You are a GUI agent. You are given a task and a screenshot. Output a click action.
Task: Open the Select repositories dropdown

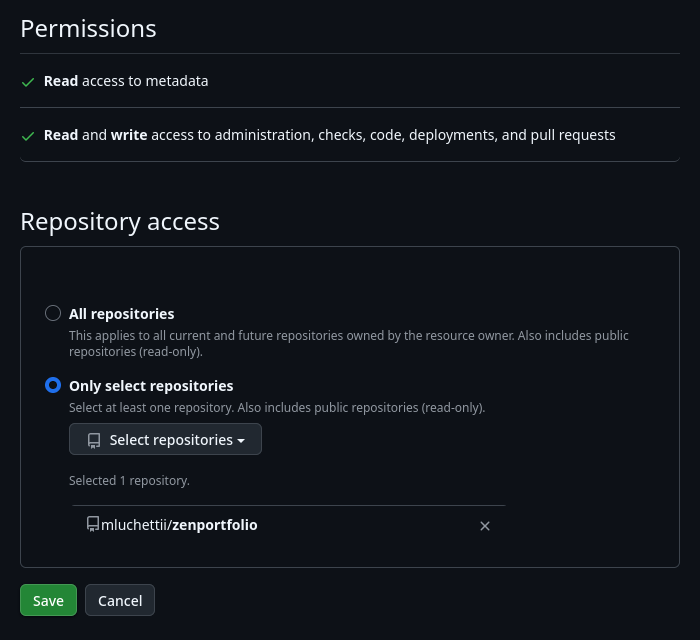[165, 440]
